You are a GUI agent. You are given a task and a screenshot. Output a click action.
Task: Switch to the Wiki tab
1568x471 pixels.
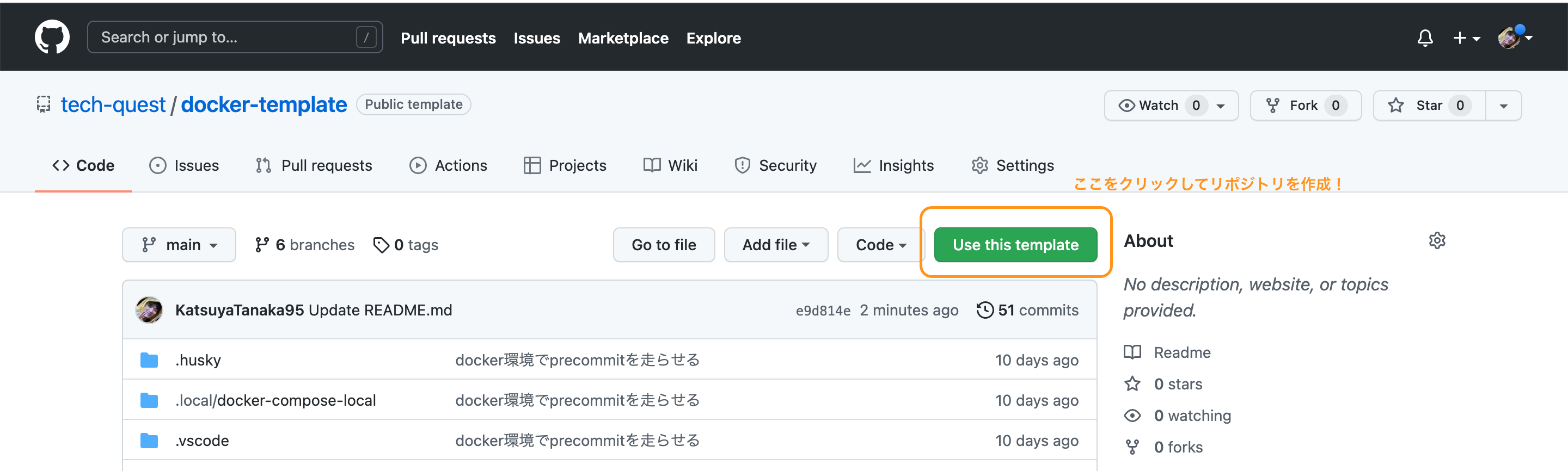point(670,165)
